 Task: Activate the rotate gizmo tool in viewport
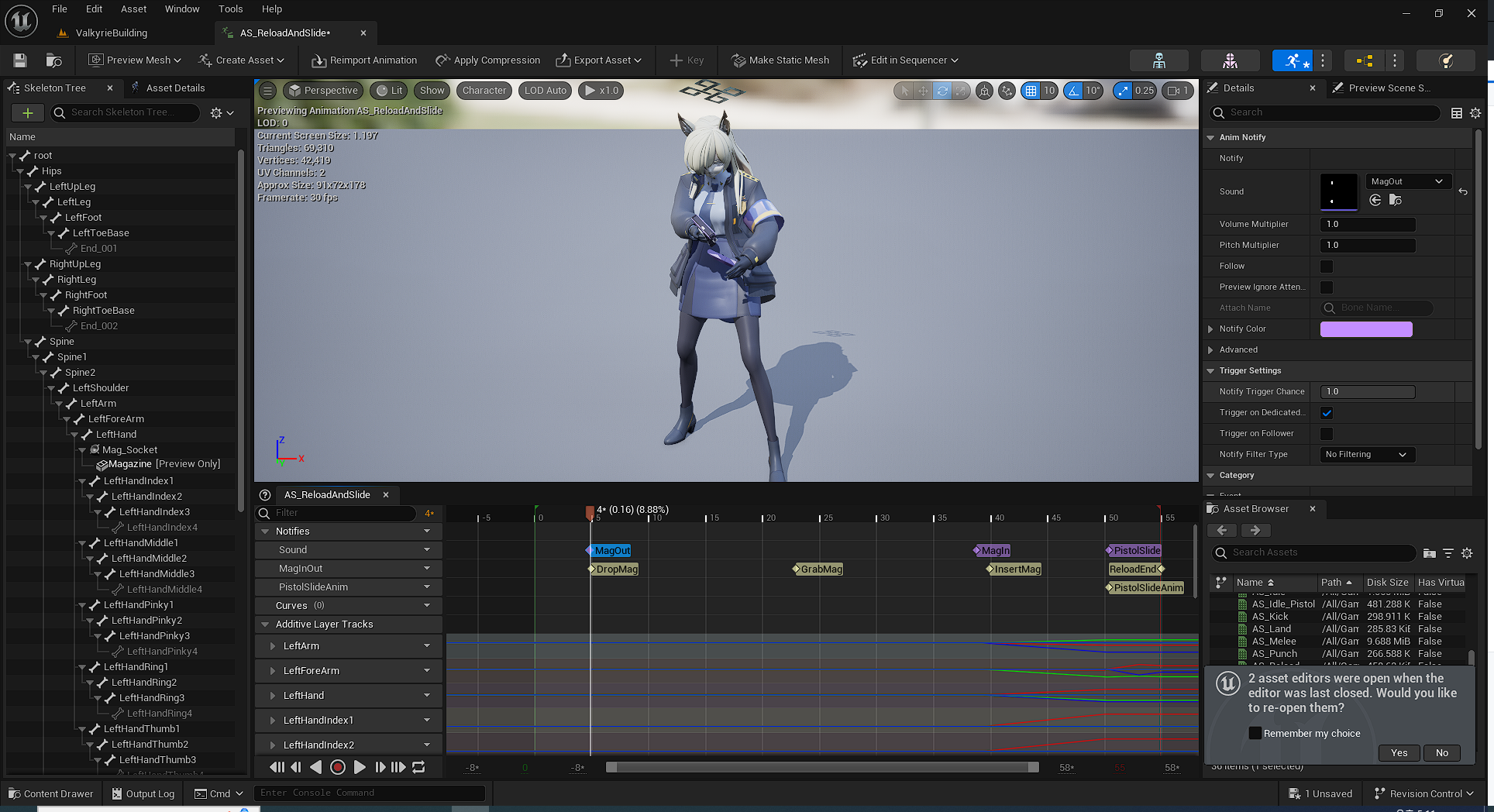click(x=942, y=91)
